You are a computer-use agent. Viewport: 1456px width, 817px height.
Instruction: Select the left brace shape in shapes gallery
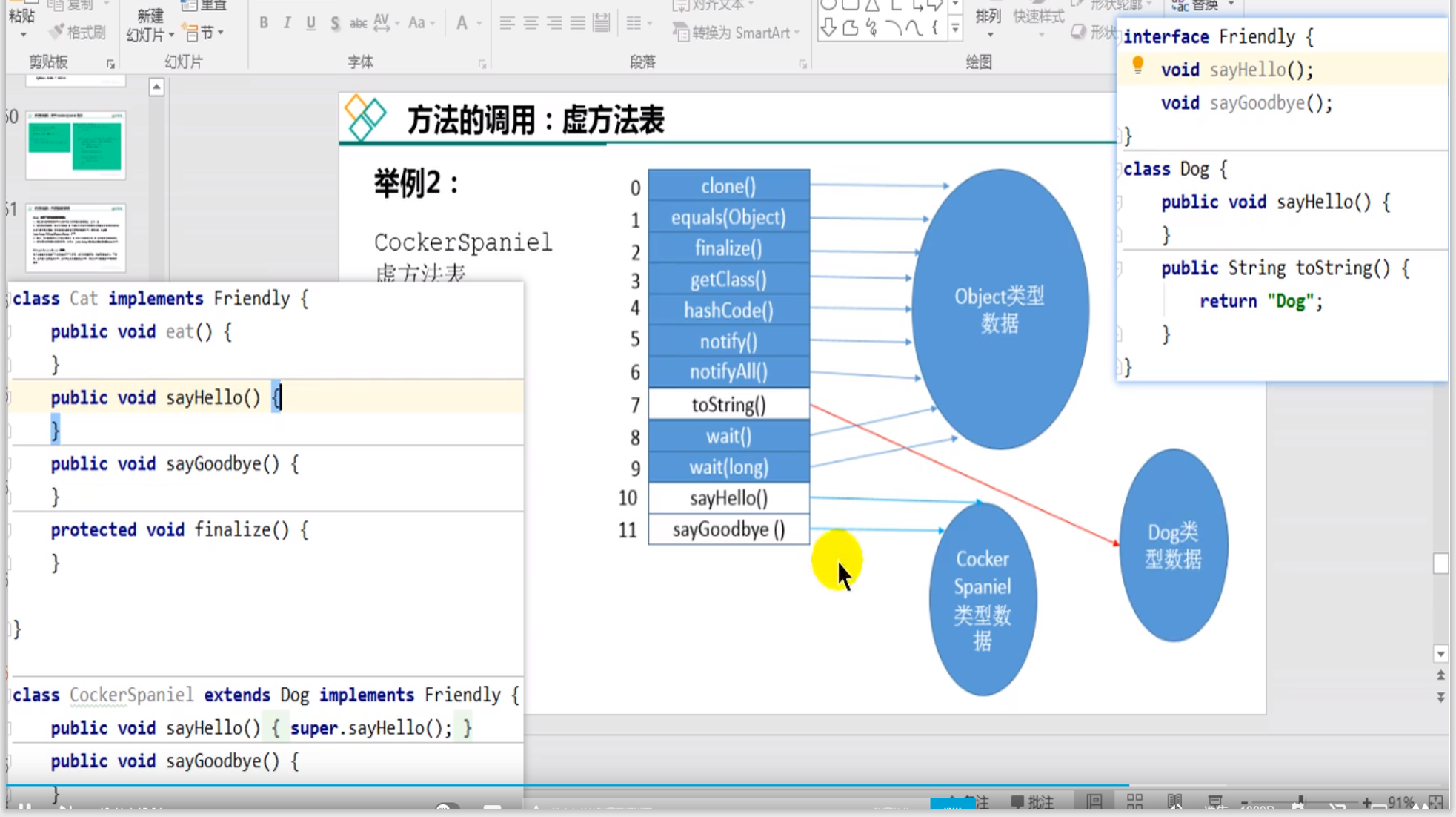point(935,28)
